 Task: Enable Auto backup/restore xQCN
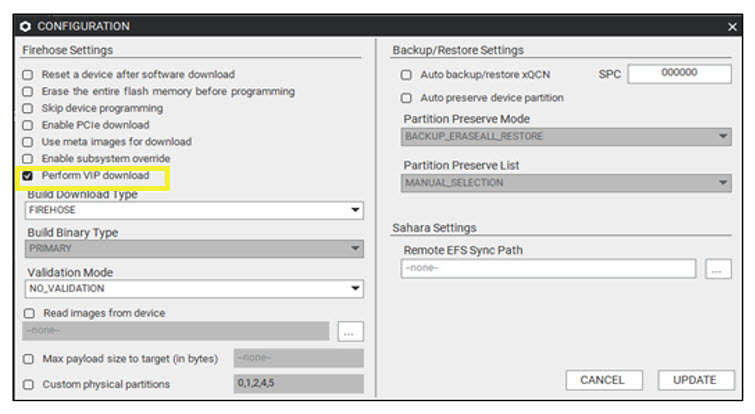click(x=406, y=75)
